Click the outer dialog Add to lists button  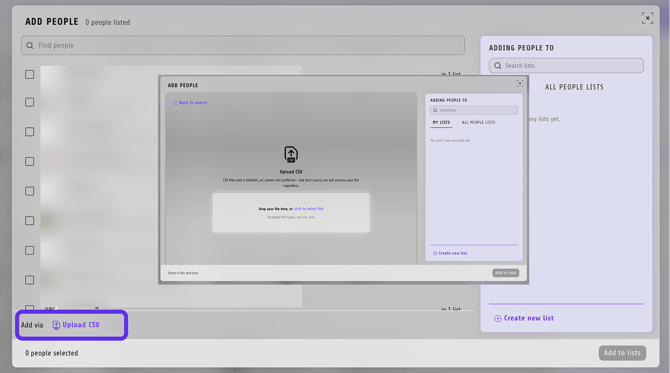tap(622, 353)
